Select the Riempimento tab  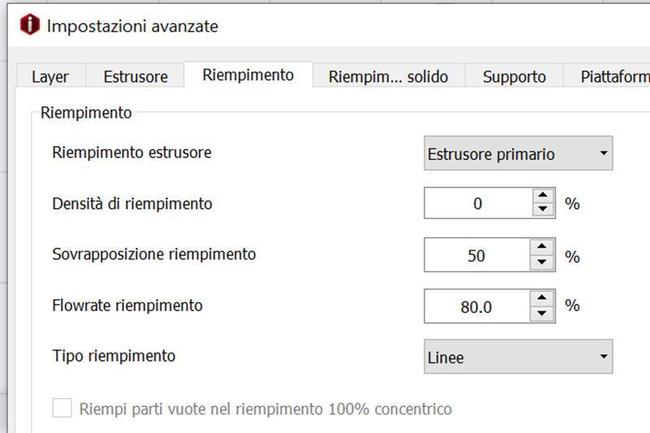tap(248, 76)
